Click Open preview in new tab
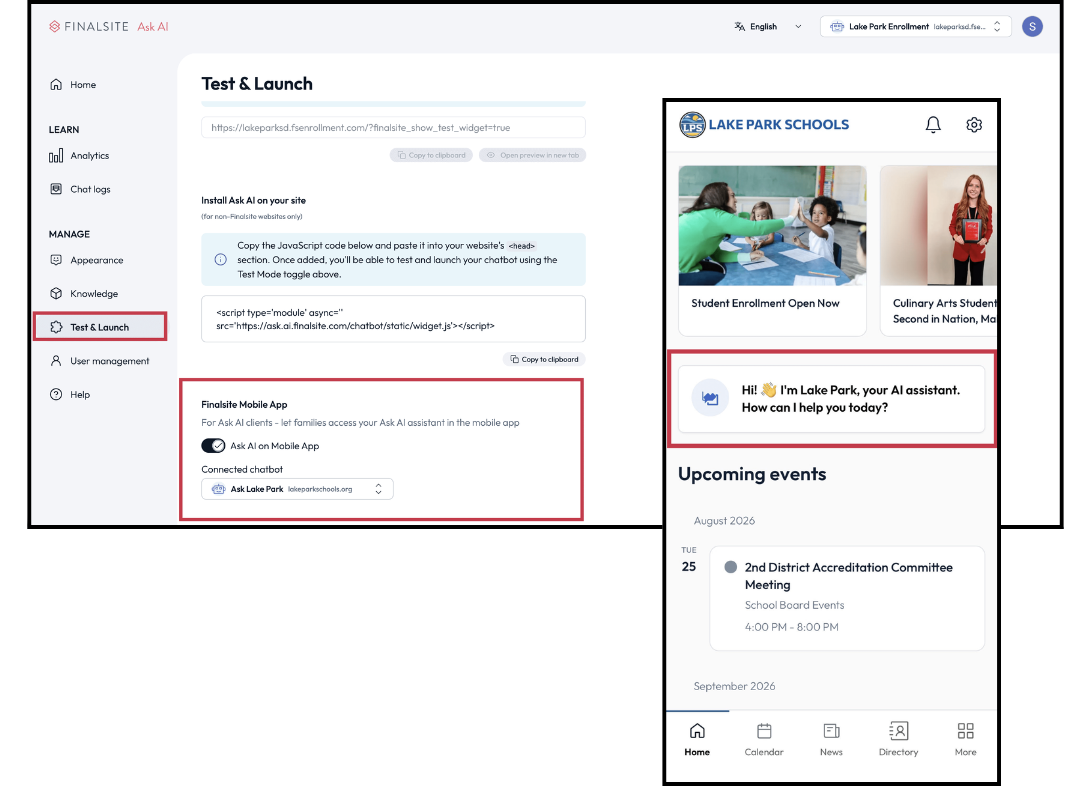The height and width of the screenshot is (786, 1091). (x=532, y=155)
